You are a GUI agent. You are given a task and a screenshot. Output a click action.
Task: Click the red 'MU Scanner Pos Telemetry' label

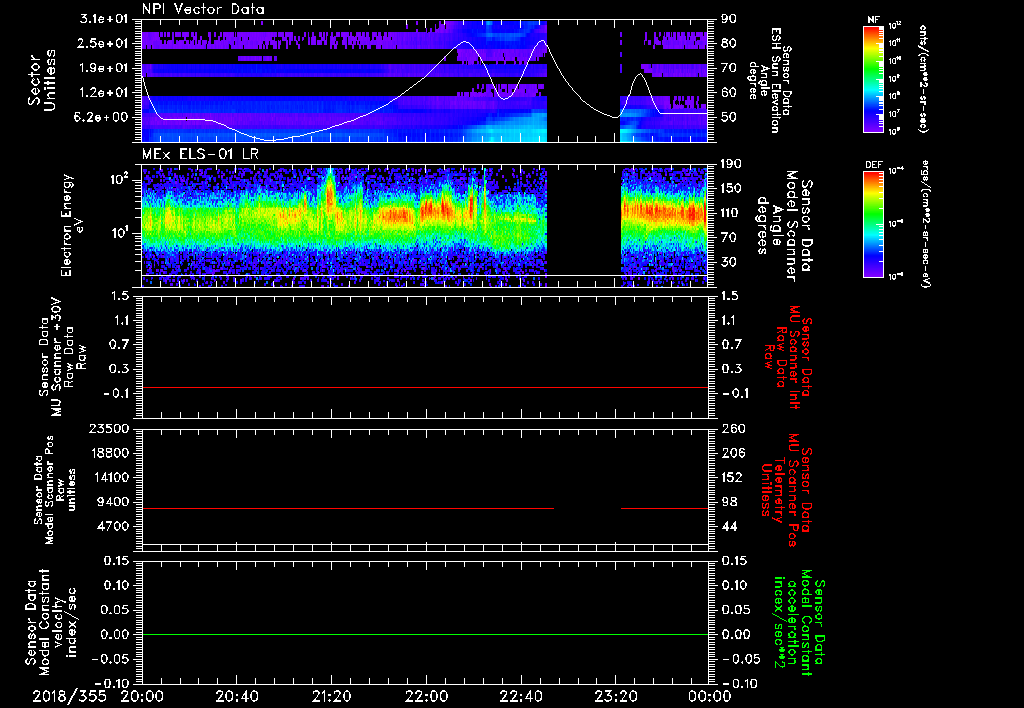click(786, 490)
